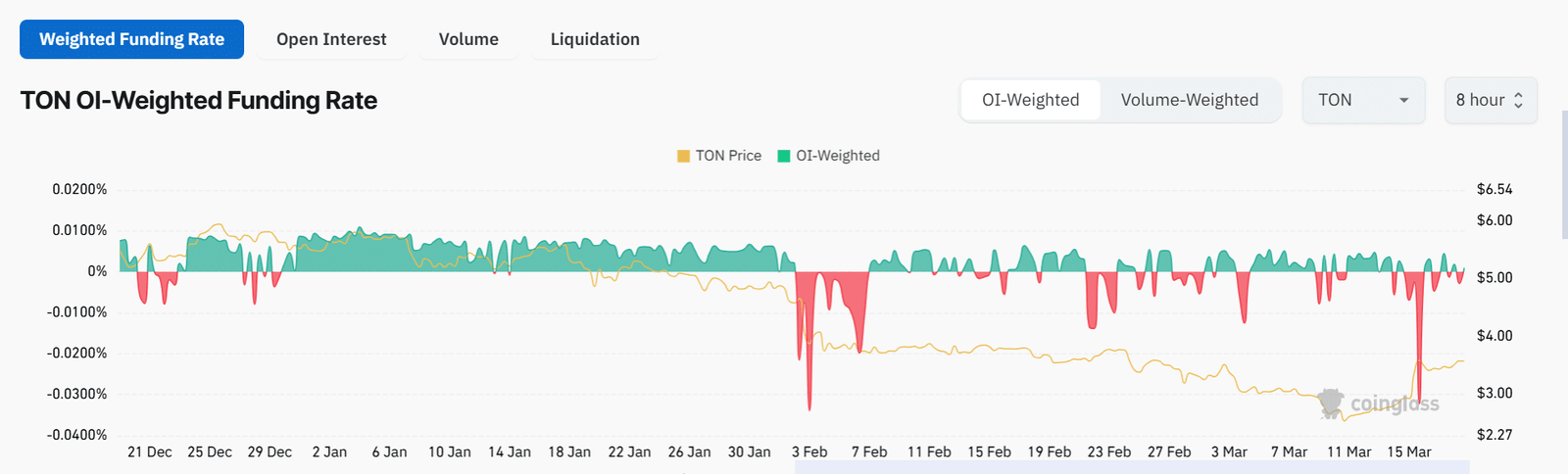Open the 8 hour interval selector

(1490, 101)
